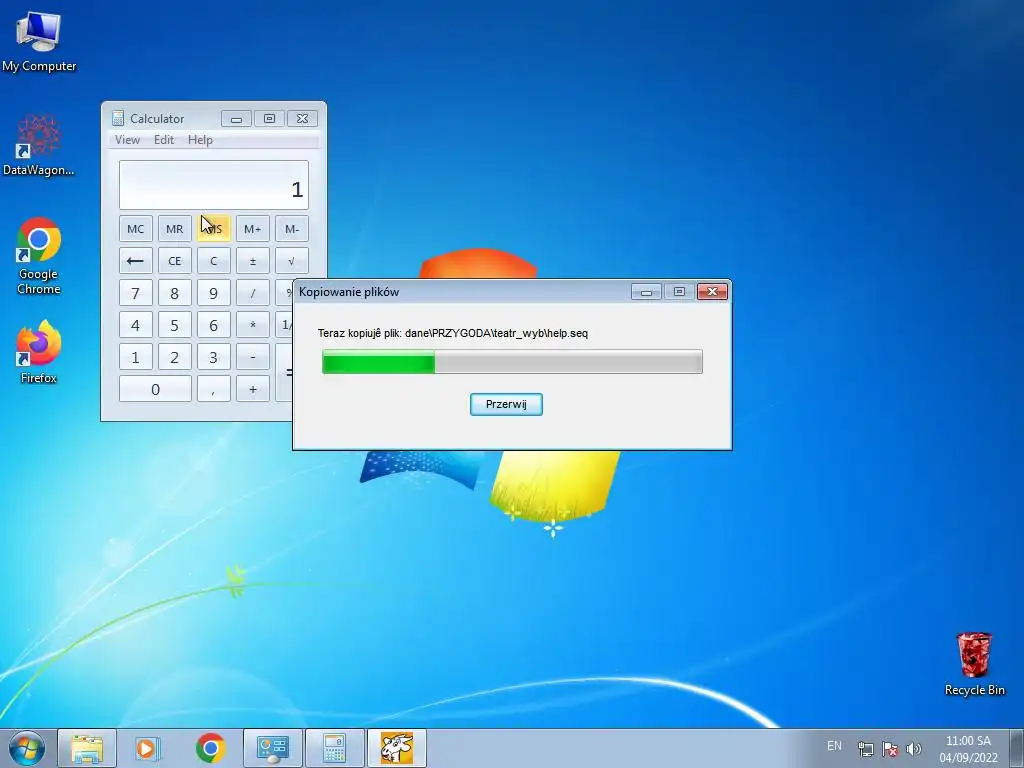The height and width of the screenshot is (768, 1024).
Task: Click the decimal comma key
Action: click(x=214, y=389)
